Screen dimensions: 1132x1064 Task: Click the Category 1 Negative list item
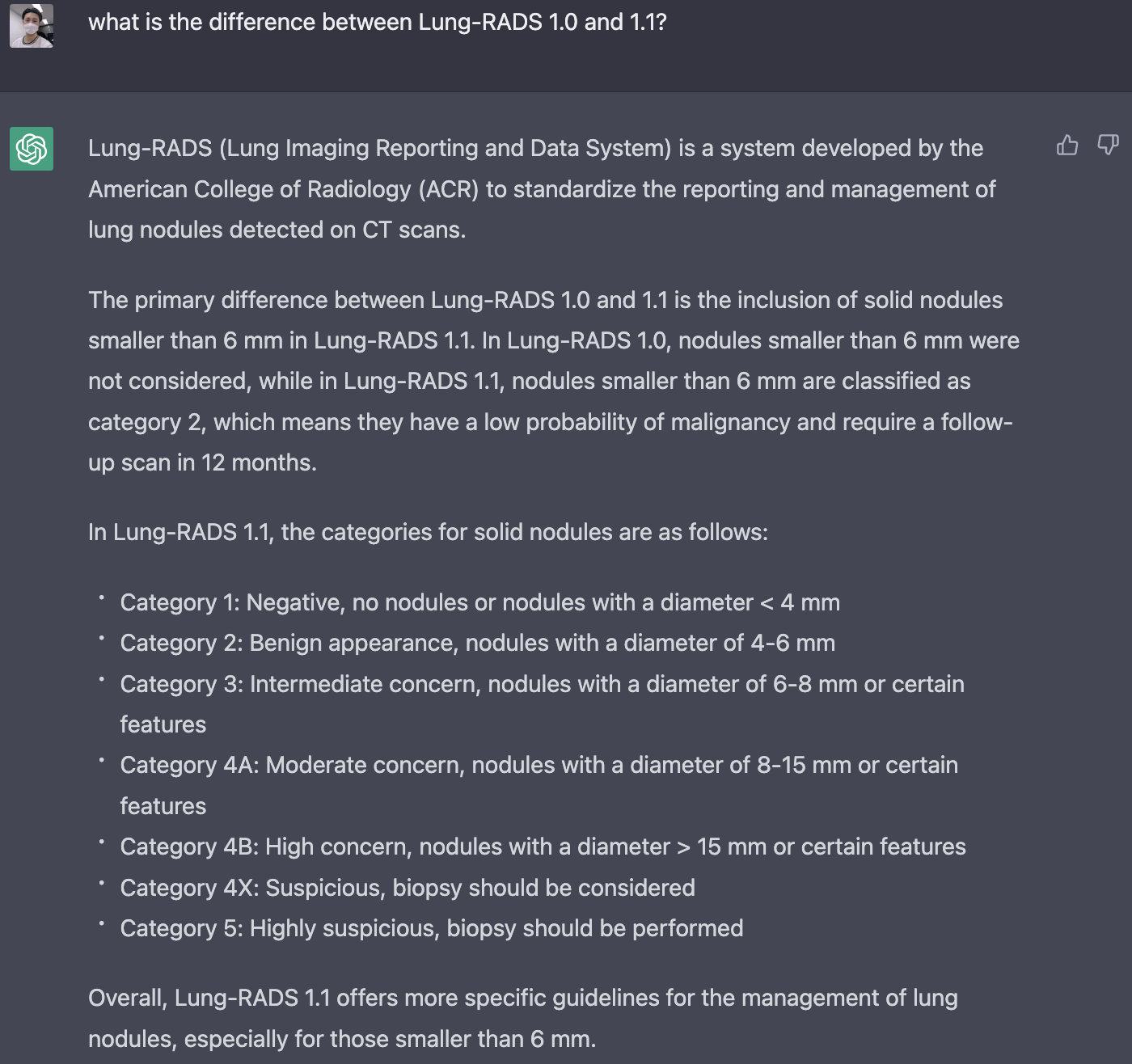coord(479,602)
